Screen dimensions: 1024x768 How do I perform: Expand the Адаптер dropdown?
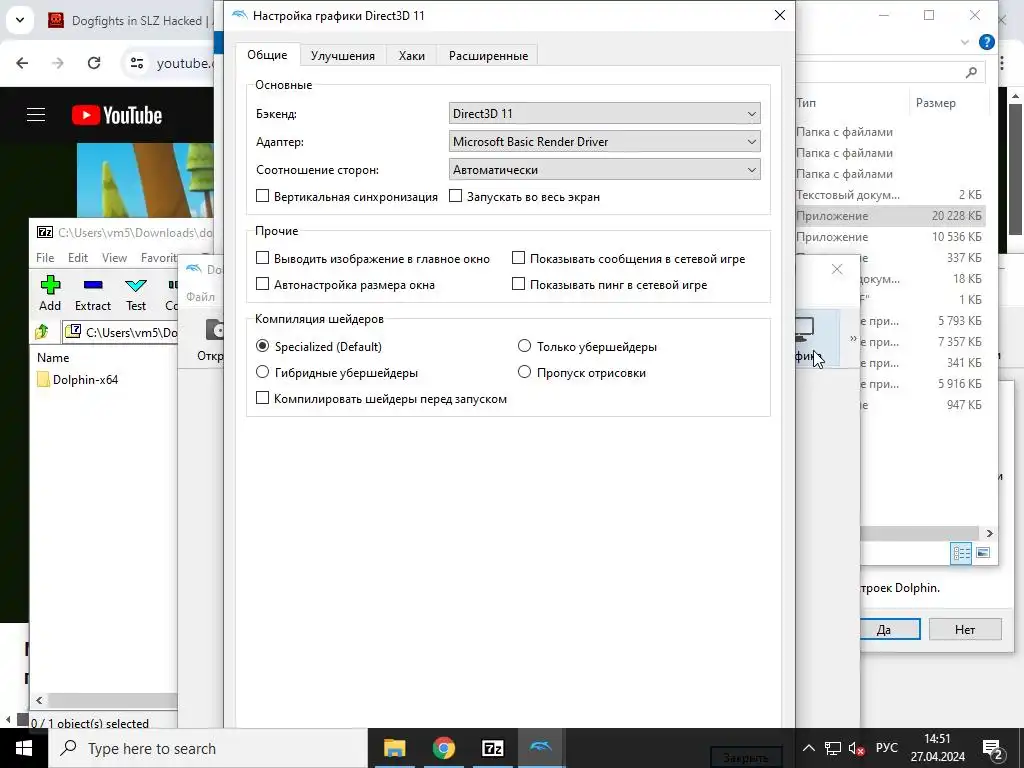(604, 142)
